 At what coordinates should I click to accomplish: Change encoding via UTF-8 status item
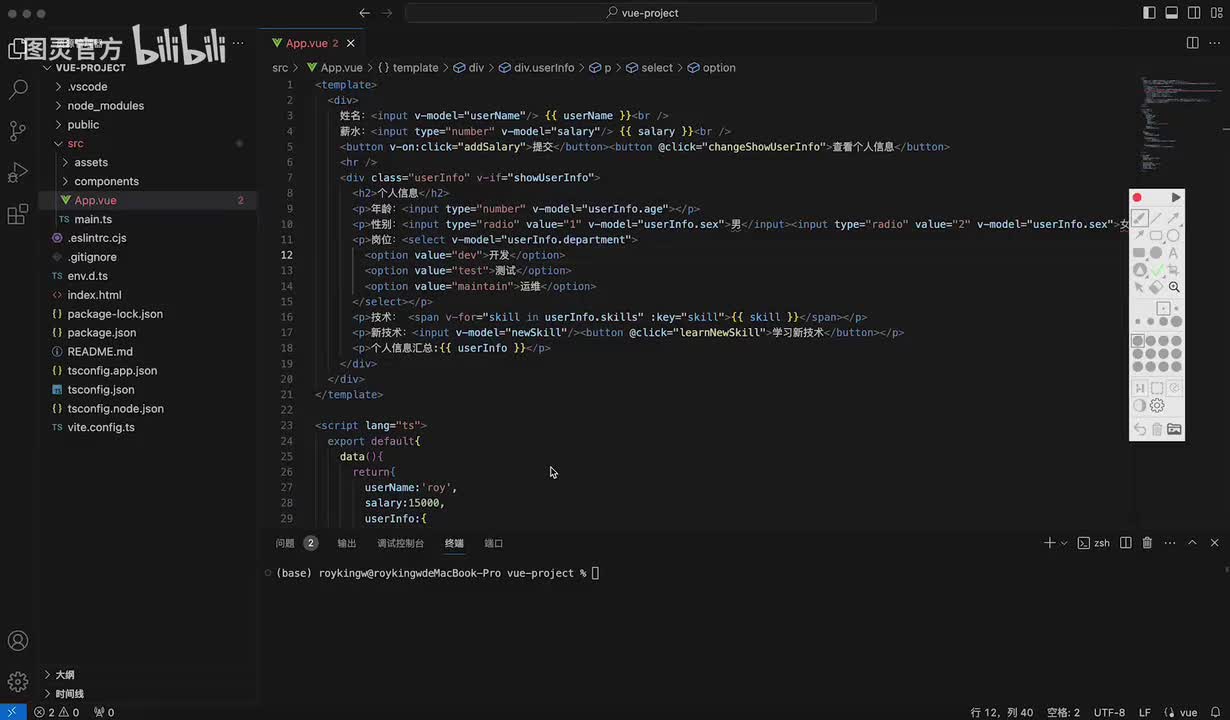[1109, 712]
